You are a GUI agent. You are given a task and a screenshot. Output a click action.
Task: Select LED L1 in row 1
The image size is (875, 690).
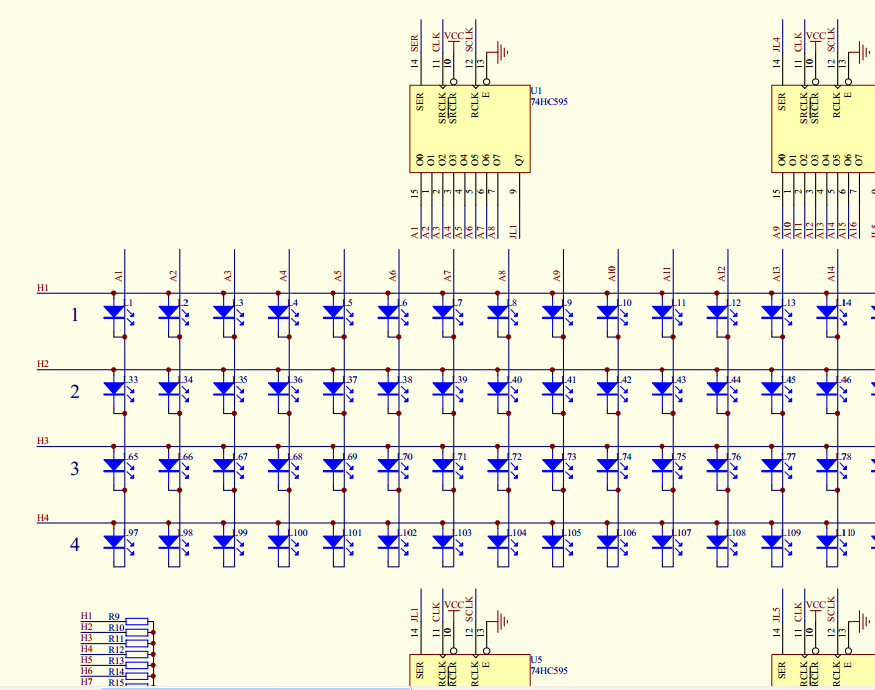[x=114, y=312]
